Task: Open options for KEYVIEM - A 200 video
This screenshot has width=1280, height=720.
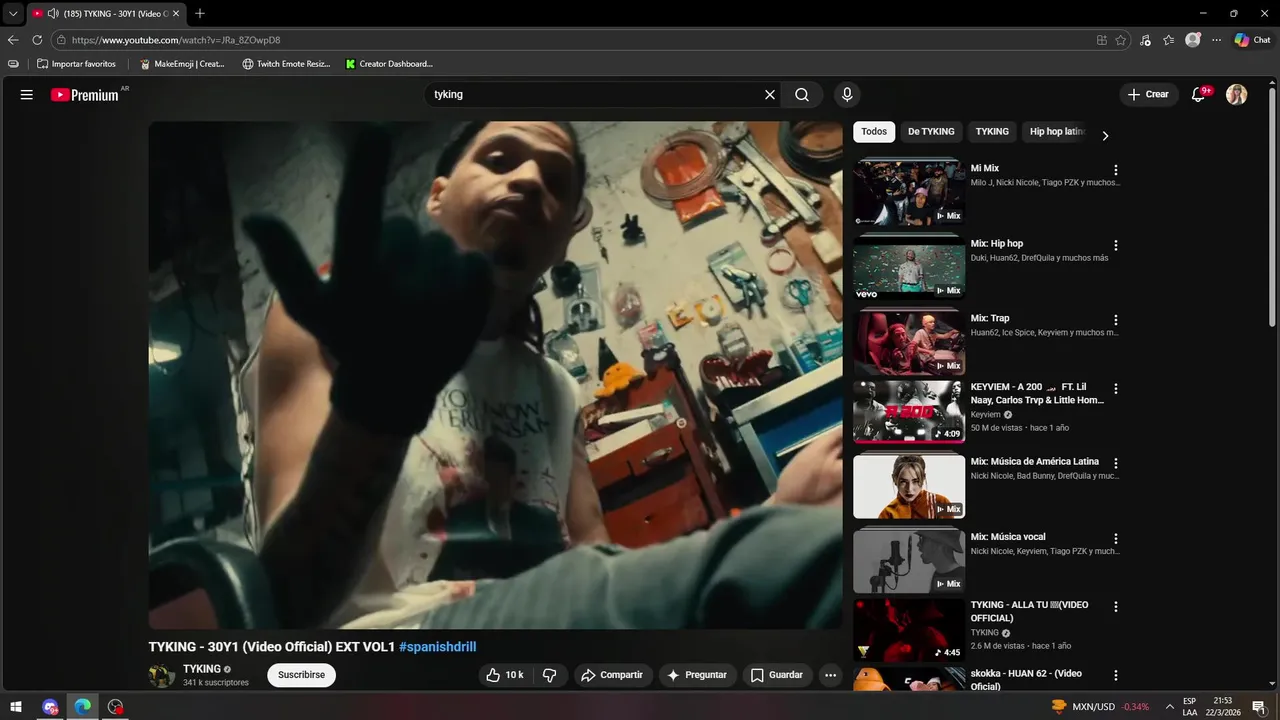Action: [x=1116, y=388]
